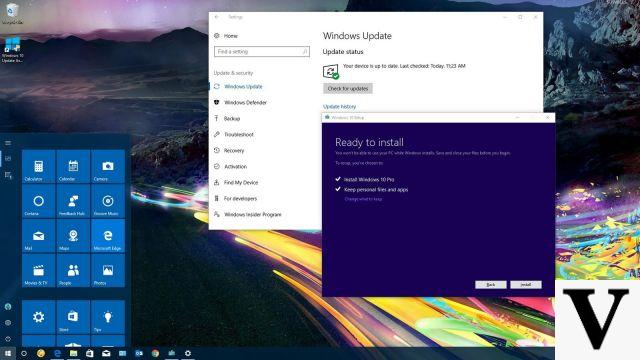Maximize the Settings window
Image resolution: width=640 pixels, height=360 pixels.
520,17
